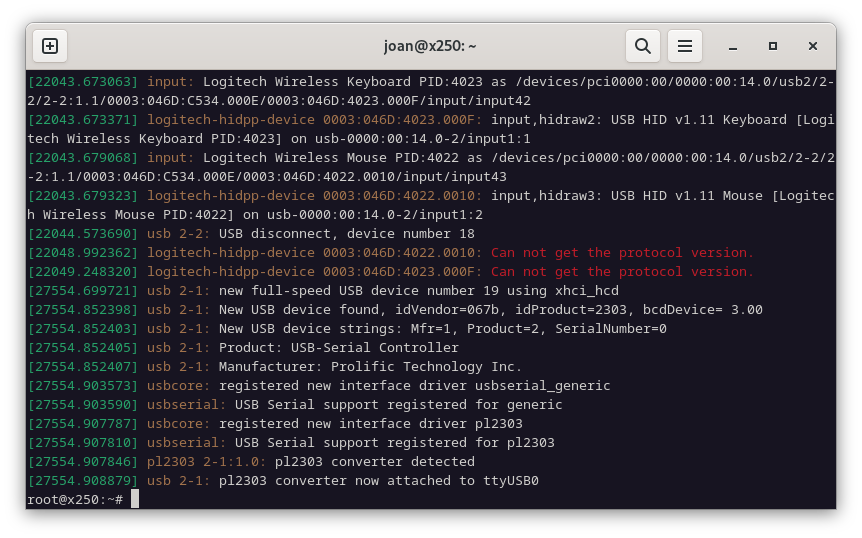Viewport: 862px width, 538px height.
Task: Click timestamp 22044.573690 on disconnect line
Action: 82,234
